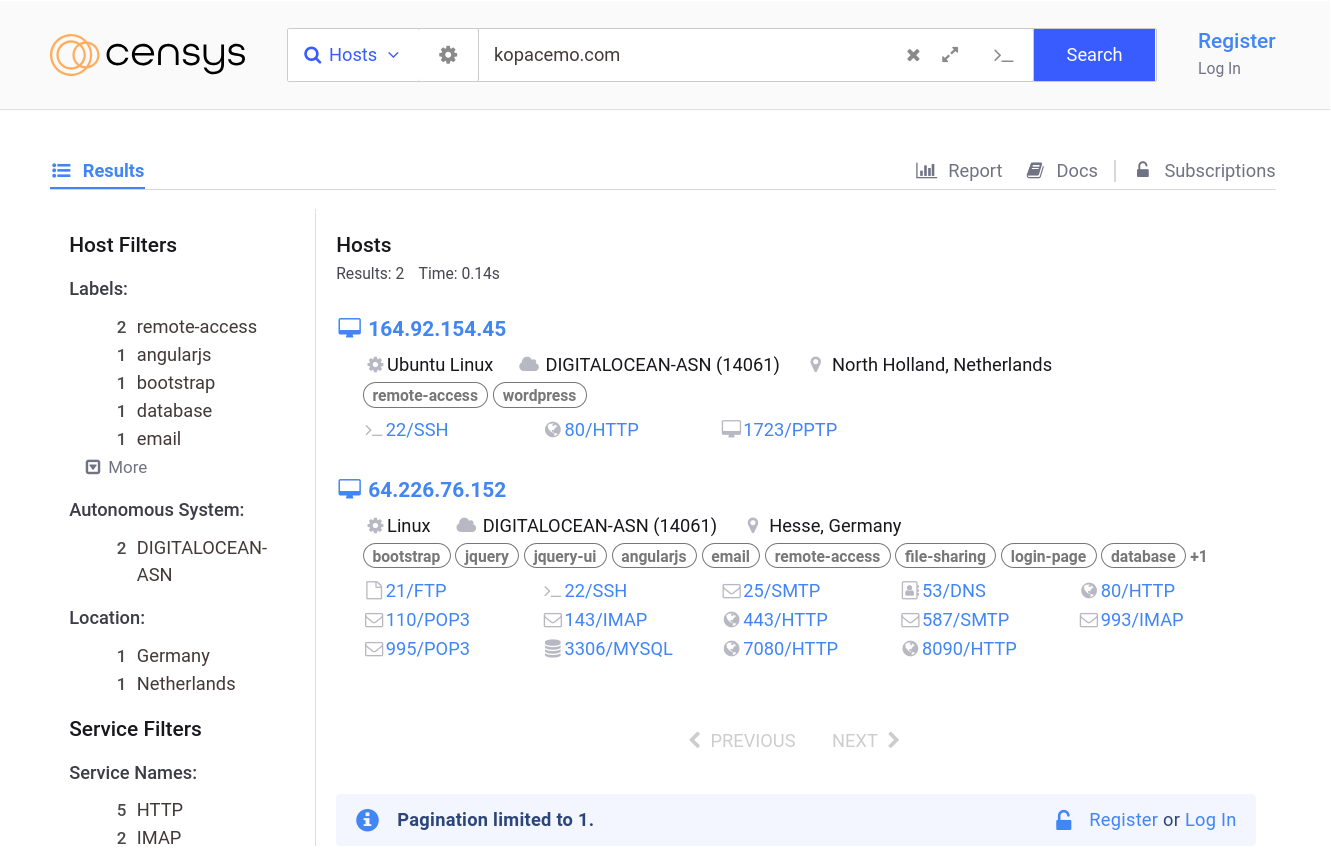Filter by Germany location
1331x855 pixels.
pyautogui.click(x=173, y=656)
